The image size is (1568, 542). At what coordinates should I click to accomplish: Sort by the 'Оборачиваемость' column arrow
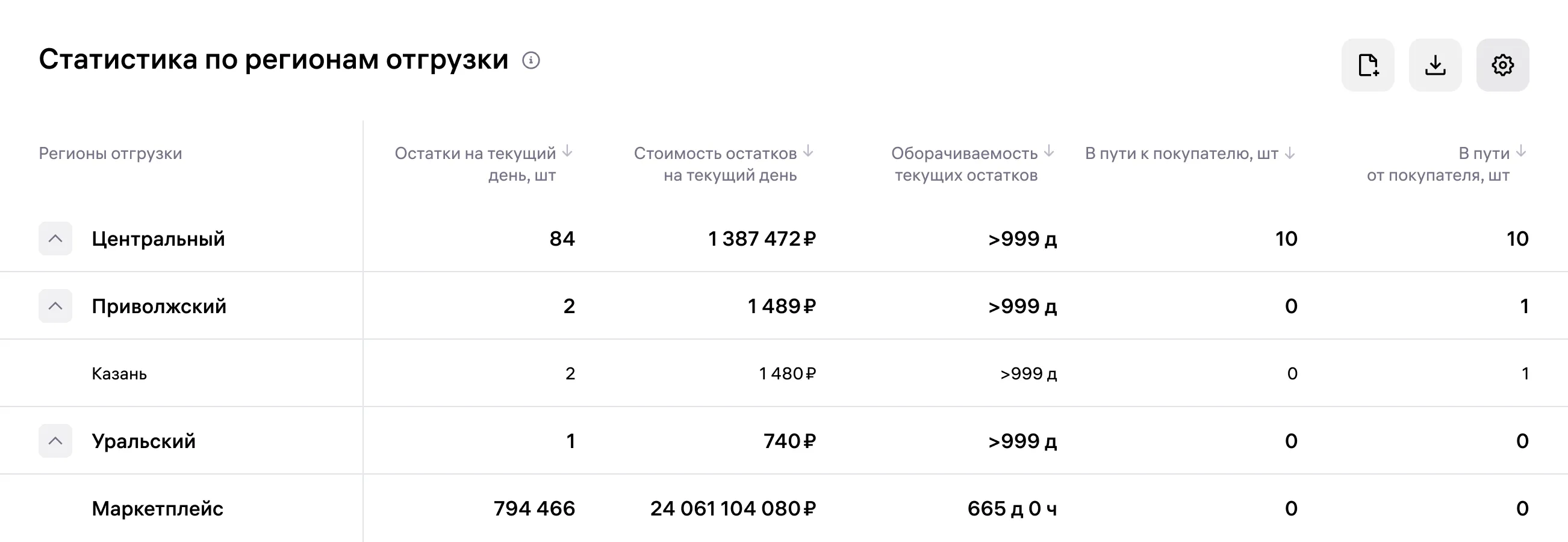pos(1049,151)
